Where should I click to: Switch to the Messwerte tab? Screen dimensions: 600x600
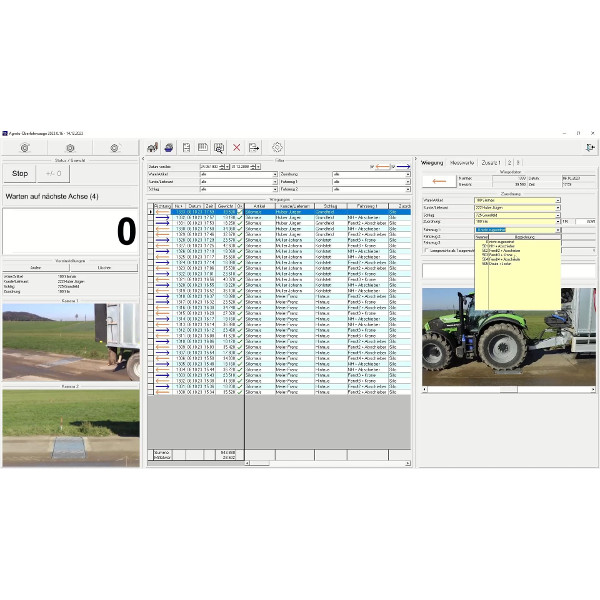(x=462, y=163)
